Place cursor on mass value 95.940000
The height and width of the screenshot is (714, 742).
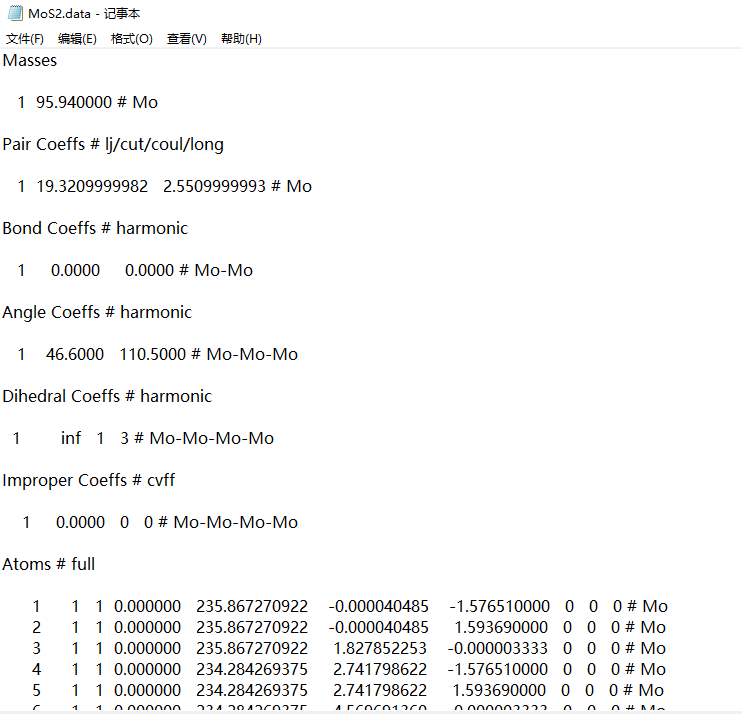(74, 102)
